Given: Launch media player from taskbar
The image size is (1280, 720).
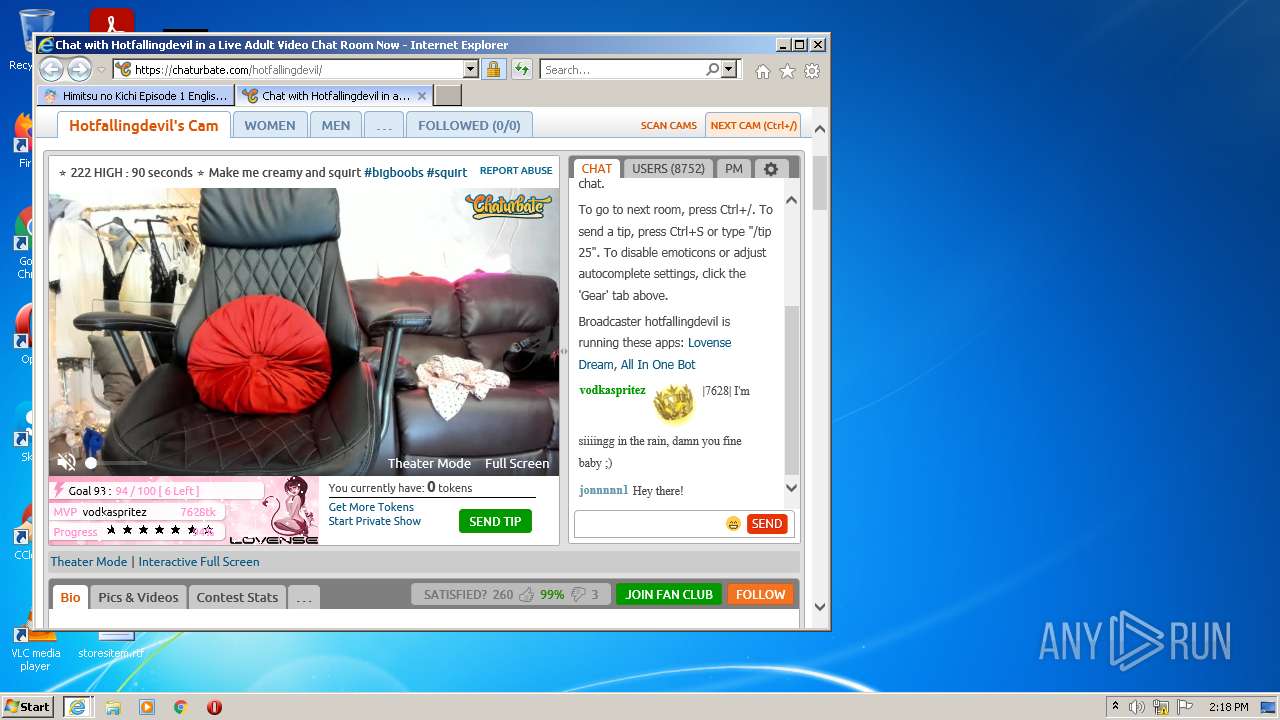Looking at the screenshot, I should (x=147, y=707).
